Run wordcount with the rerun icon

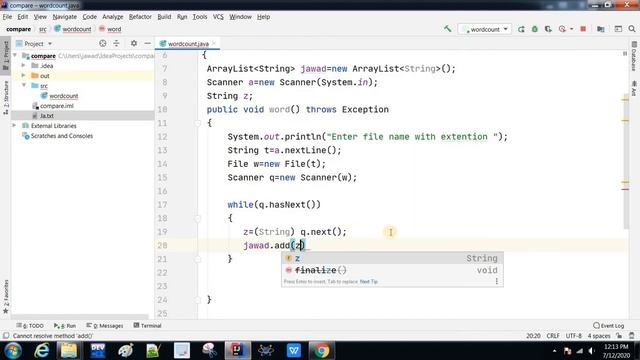[521, 29]
